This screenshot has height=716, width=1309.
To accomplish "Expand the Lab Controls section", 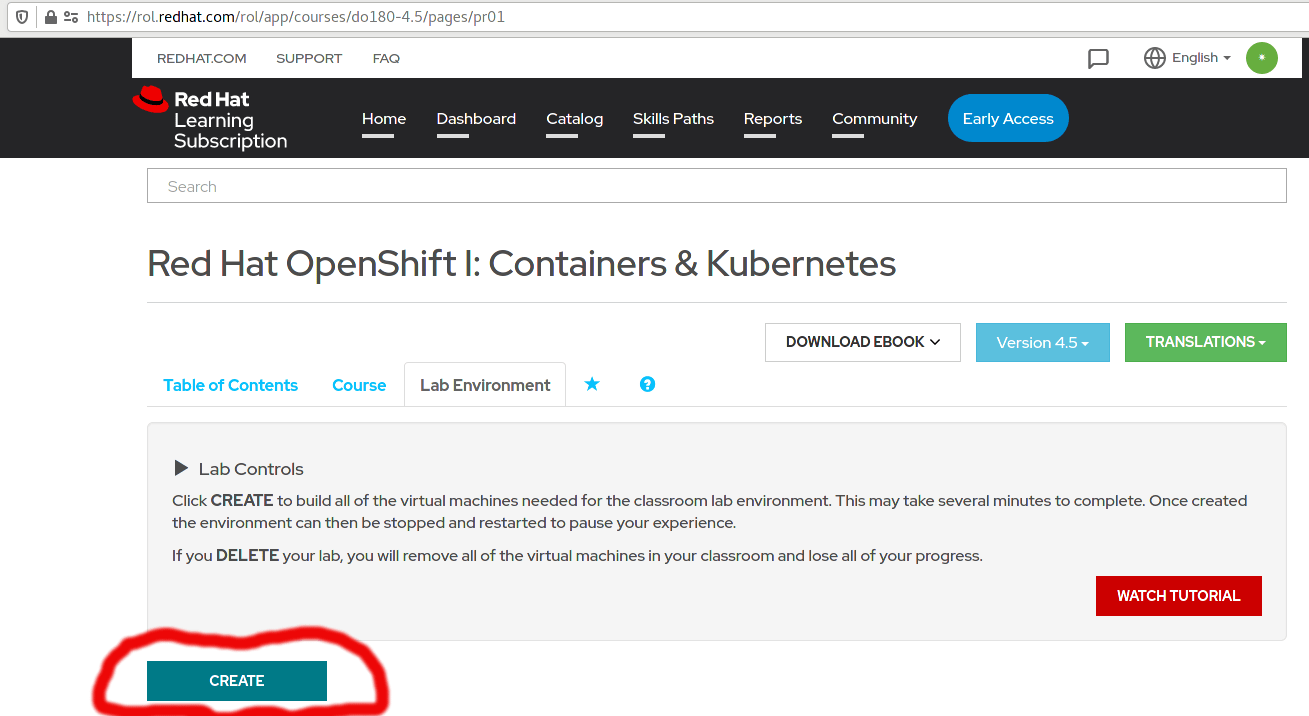I will point(181,467).
